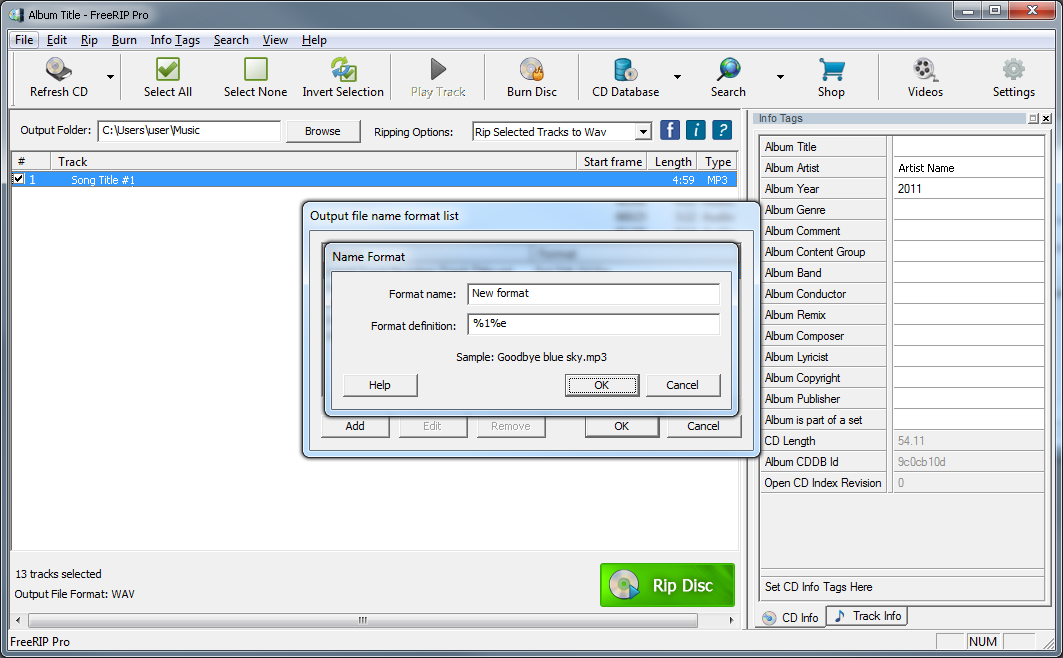1063x658 pixels.
Task: Click the Invert Selection icon
Action: click(343, 69)
